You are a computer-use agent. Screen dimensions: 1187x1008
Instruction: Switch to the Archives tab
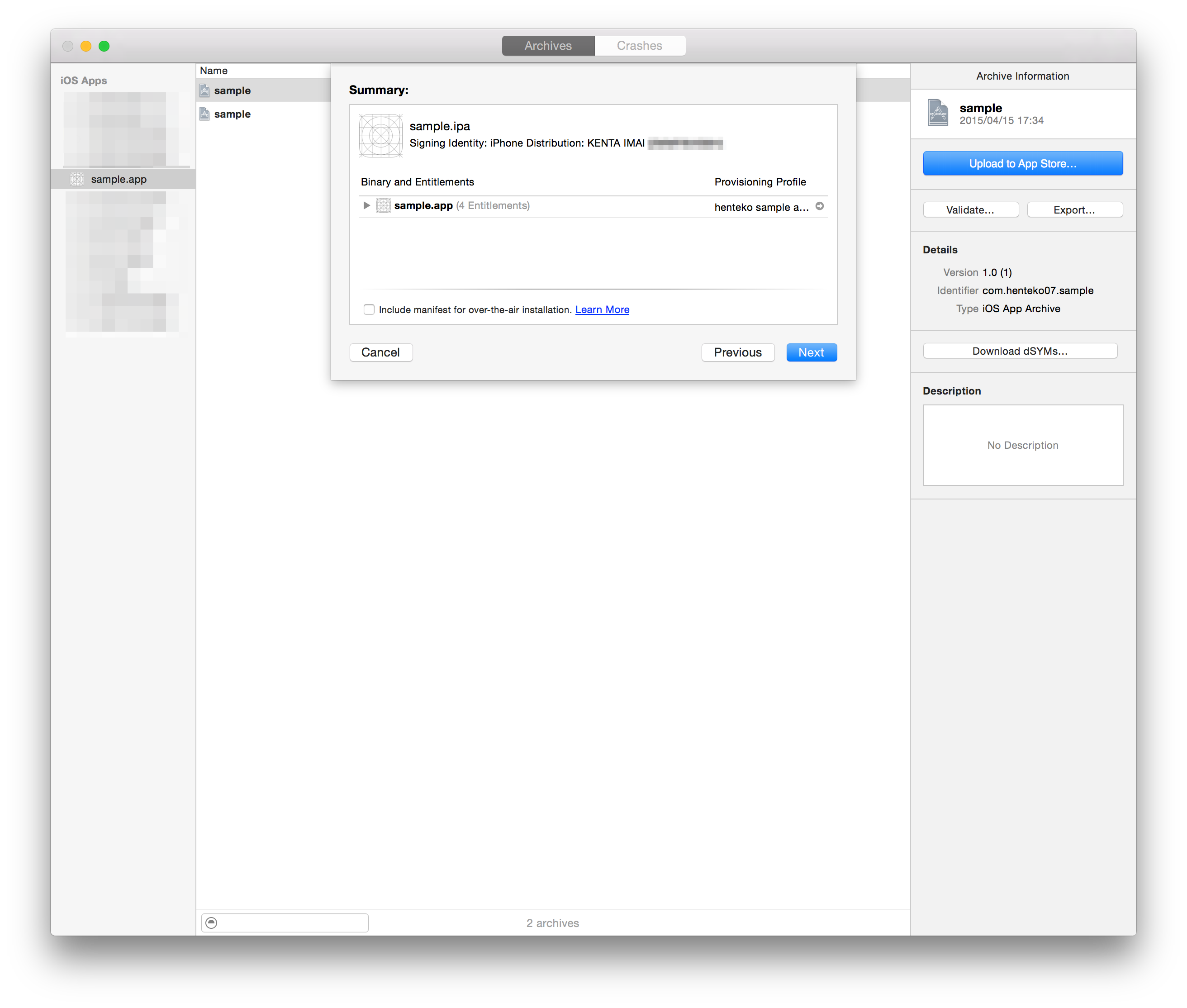point(547,45)
